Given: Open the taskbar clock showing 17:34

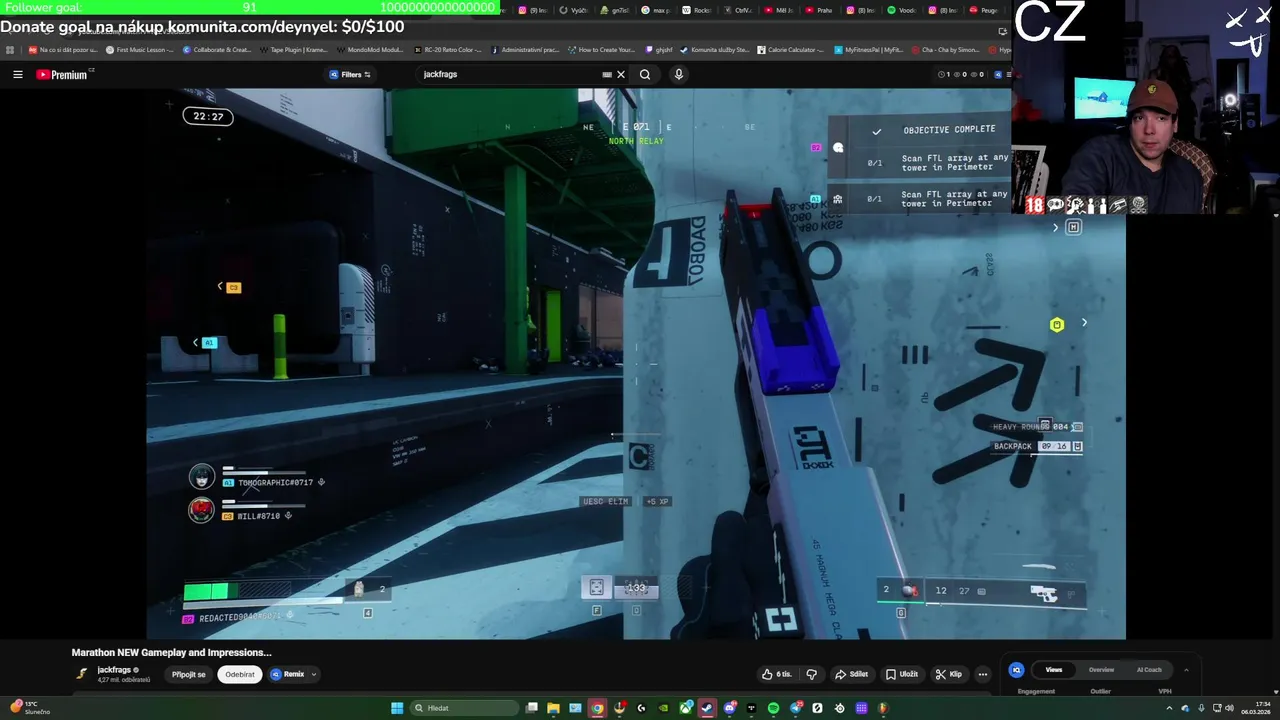Looking at the screenshot, I should (1255, 708).
